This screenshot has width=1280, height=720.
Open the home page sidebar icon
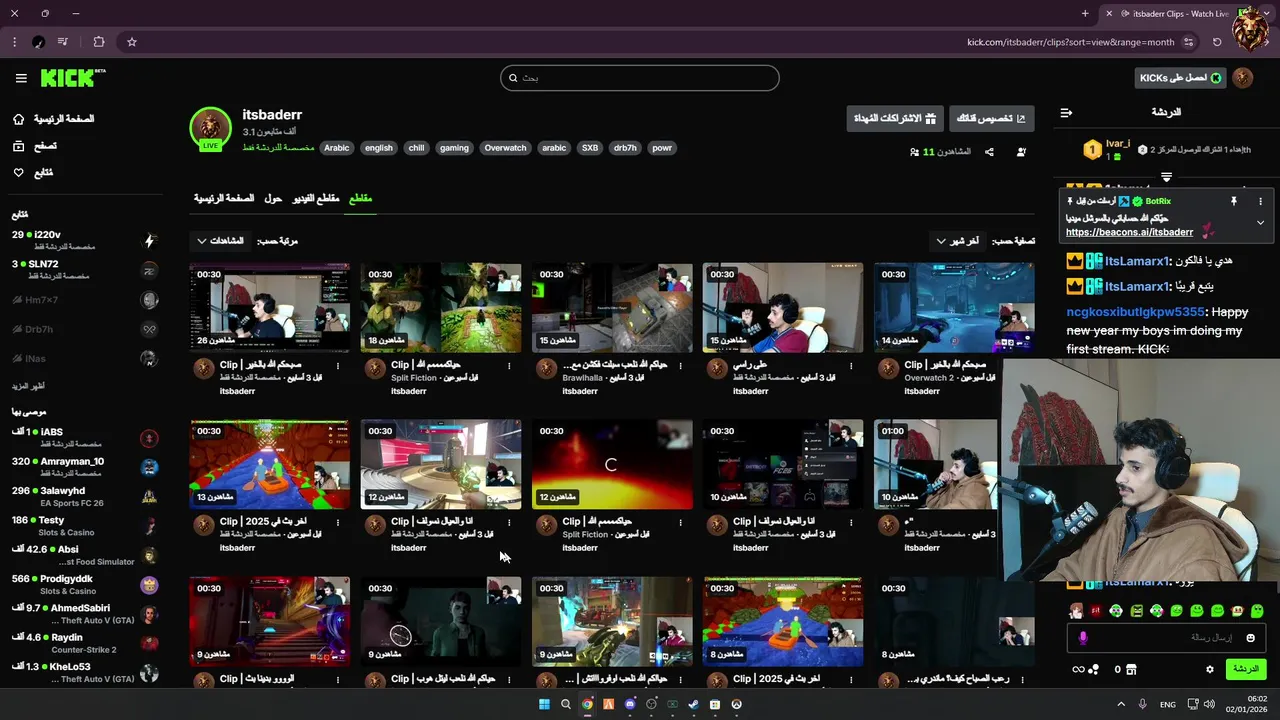(18, 119)
